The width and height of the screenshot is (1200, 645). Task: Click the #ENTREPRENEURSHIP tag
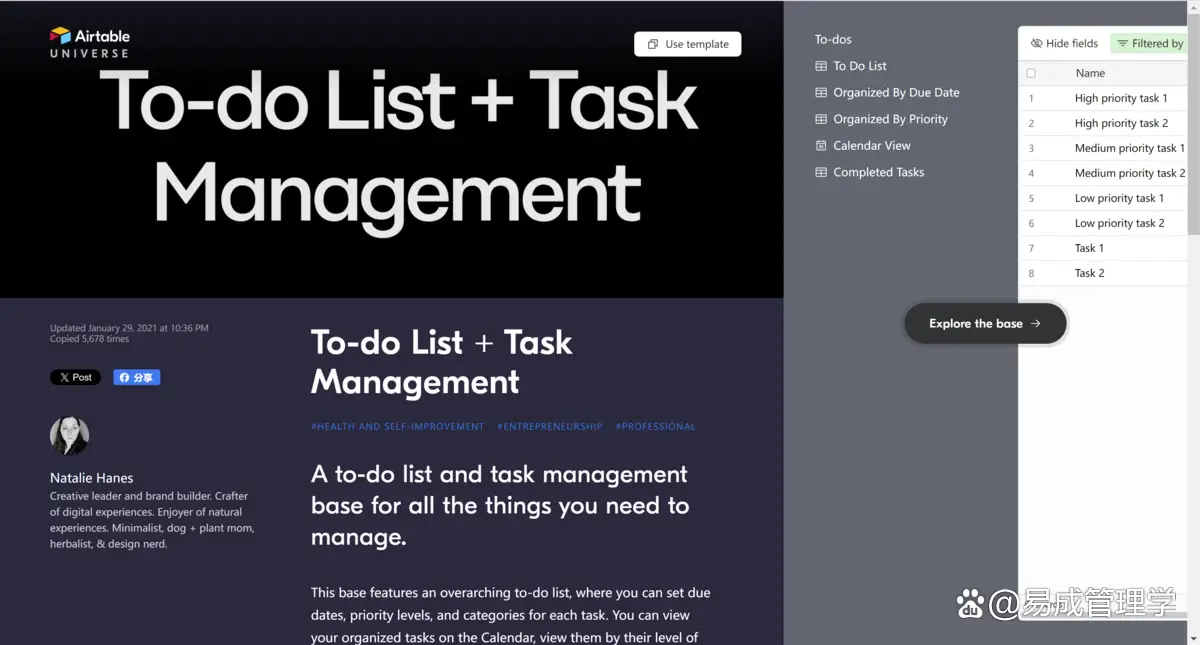click(x=550, y=427)
